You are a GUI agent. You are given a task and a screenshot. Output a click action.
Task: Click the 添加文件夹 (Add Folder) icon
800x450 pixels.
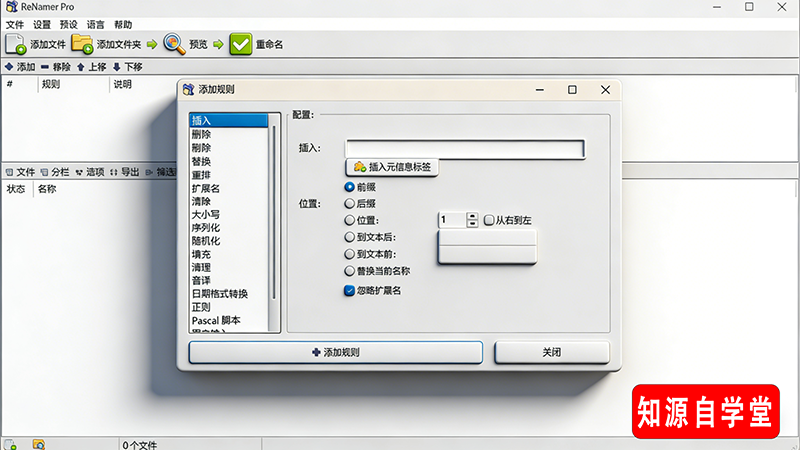(x=82, y=44)
